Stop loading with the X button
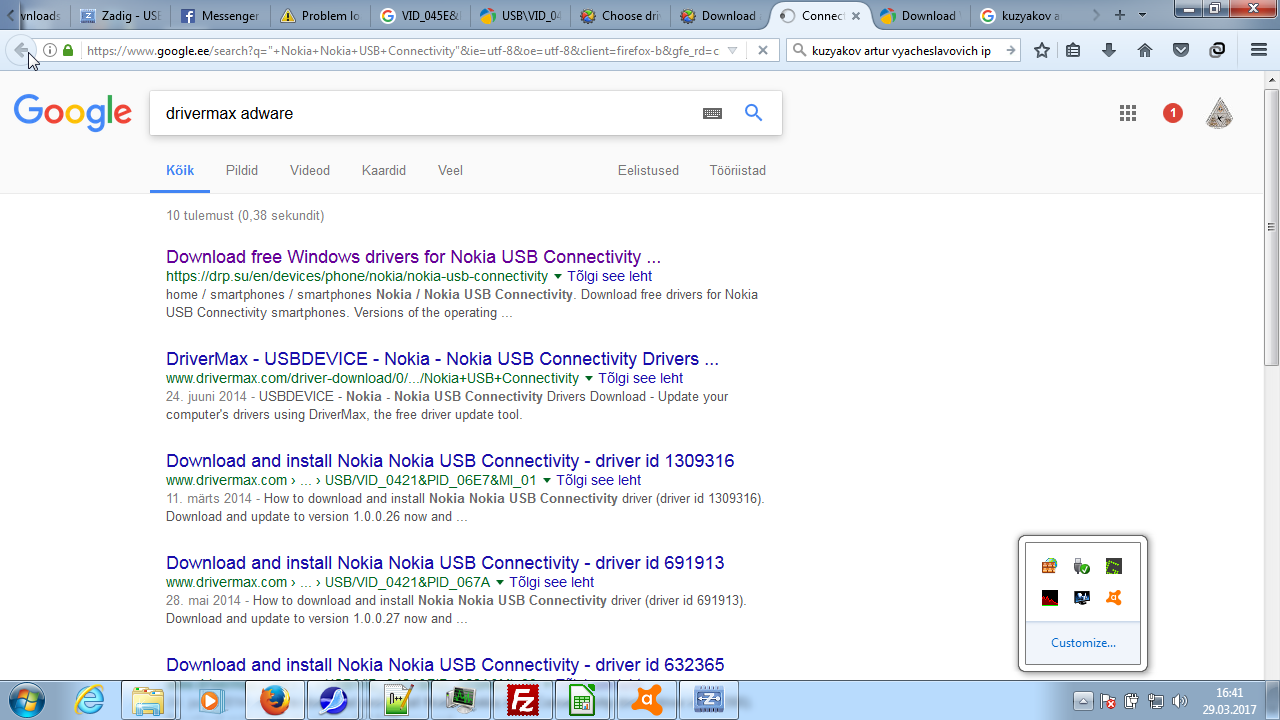Screen dimensions: 1280x720 point(763,50)
